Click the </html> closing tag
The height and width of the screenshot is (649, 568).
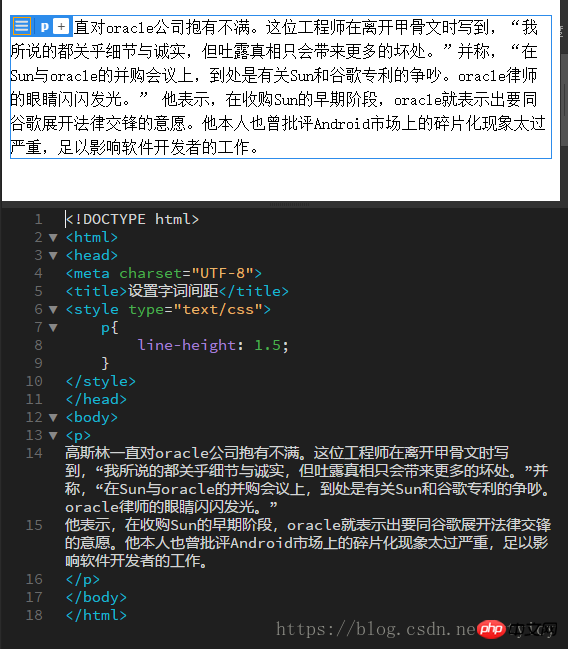96,615
